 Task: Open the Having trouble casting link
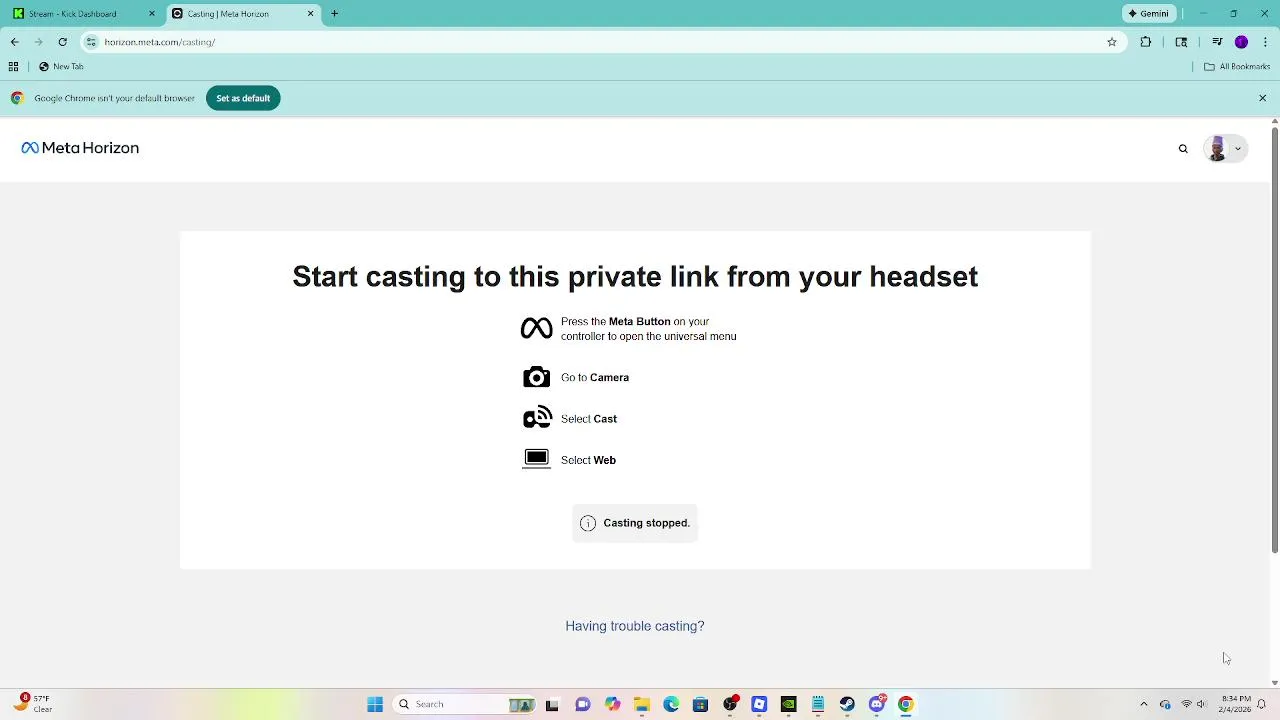coord(635,626)
